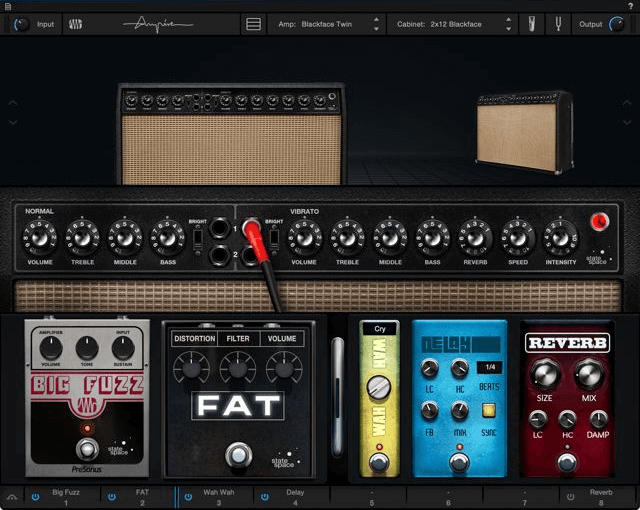The image size is (640, 510).
Task: Click the Normal channel Treble knob
Action: click(82, 238)
